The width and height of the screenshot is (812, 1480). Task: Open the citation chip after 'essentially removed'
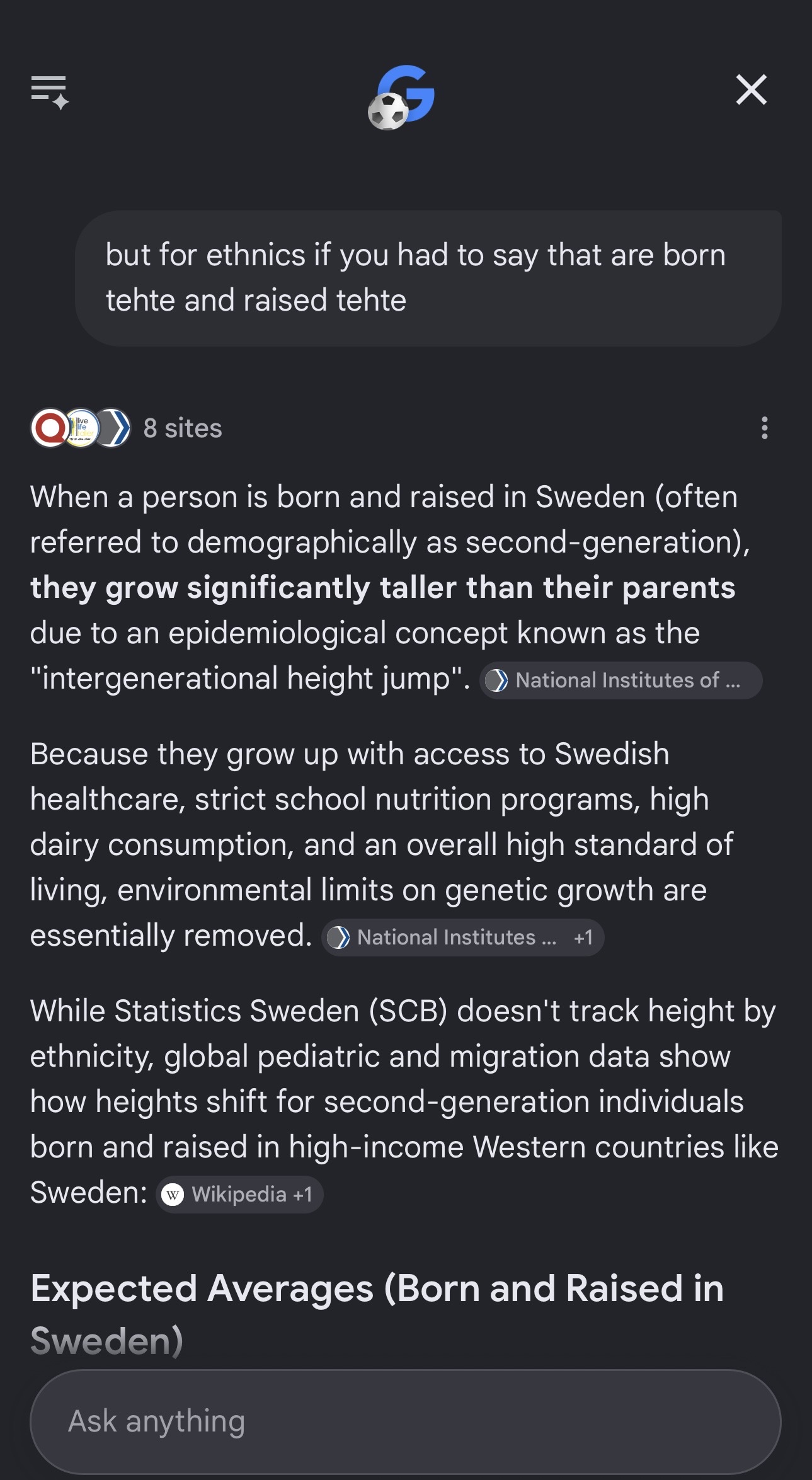pos(463,938)
